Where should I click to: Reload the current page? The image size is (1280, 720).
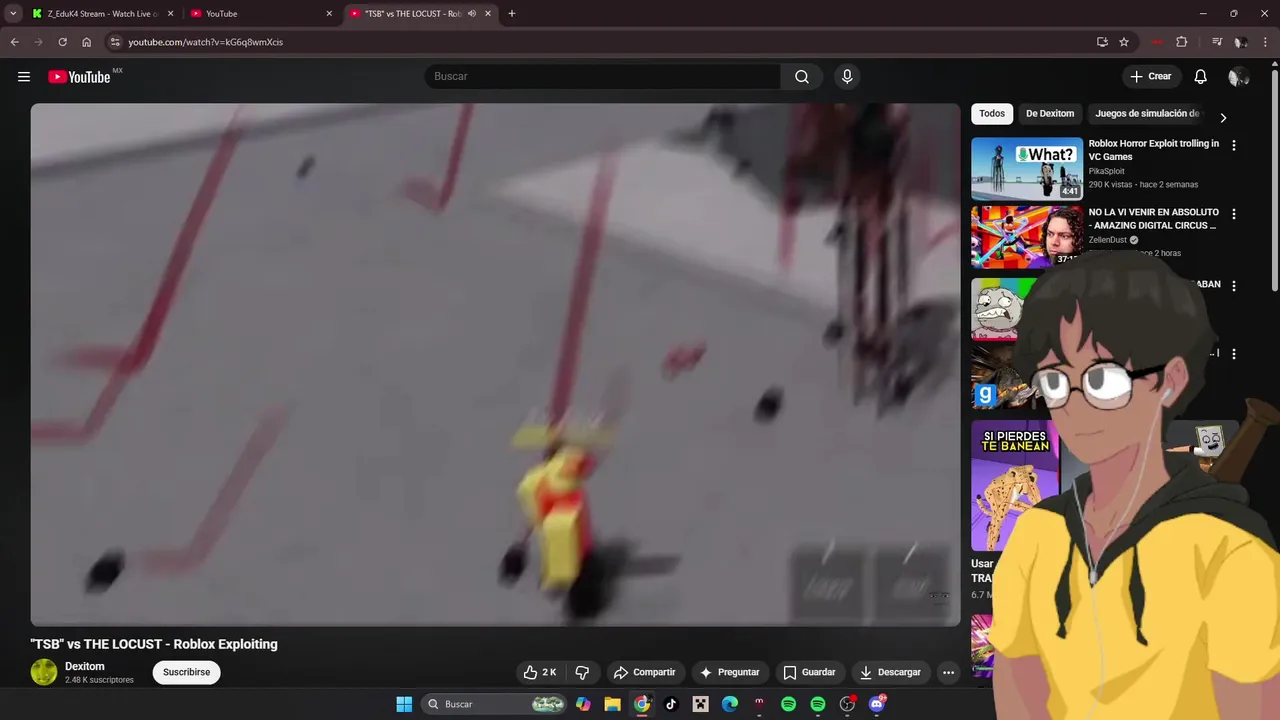(62, 42)
